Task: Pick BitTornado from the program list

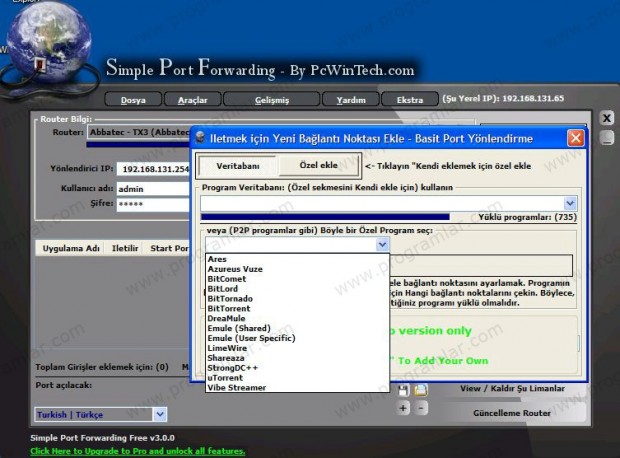Action: point(297,299)
